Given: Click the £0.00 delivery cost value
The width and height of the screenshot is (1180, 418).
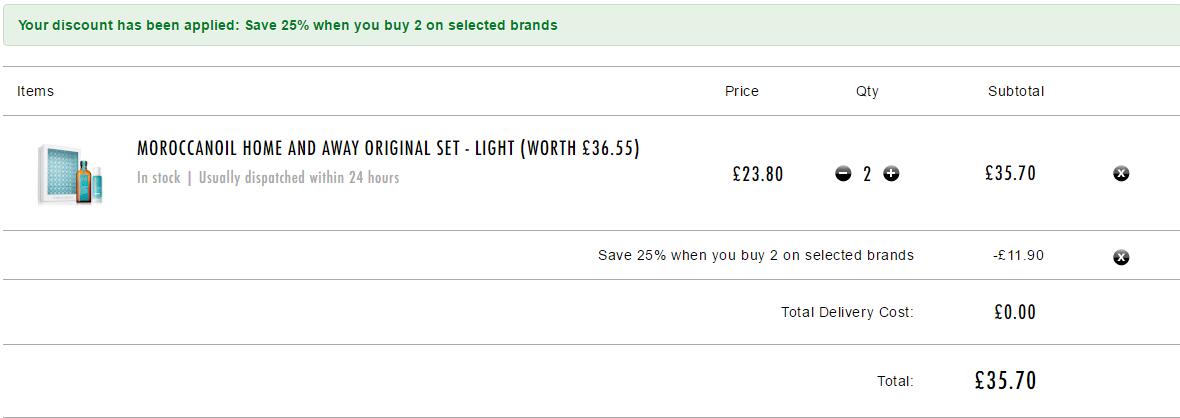Looking at the screenshot, I should click(1015, 312).
